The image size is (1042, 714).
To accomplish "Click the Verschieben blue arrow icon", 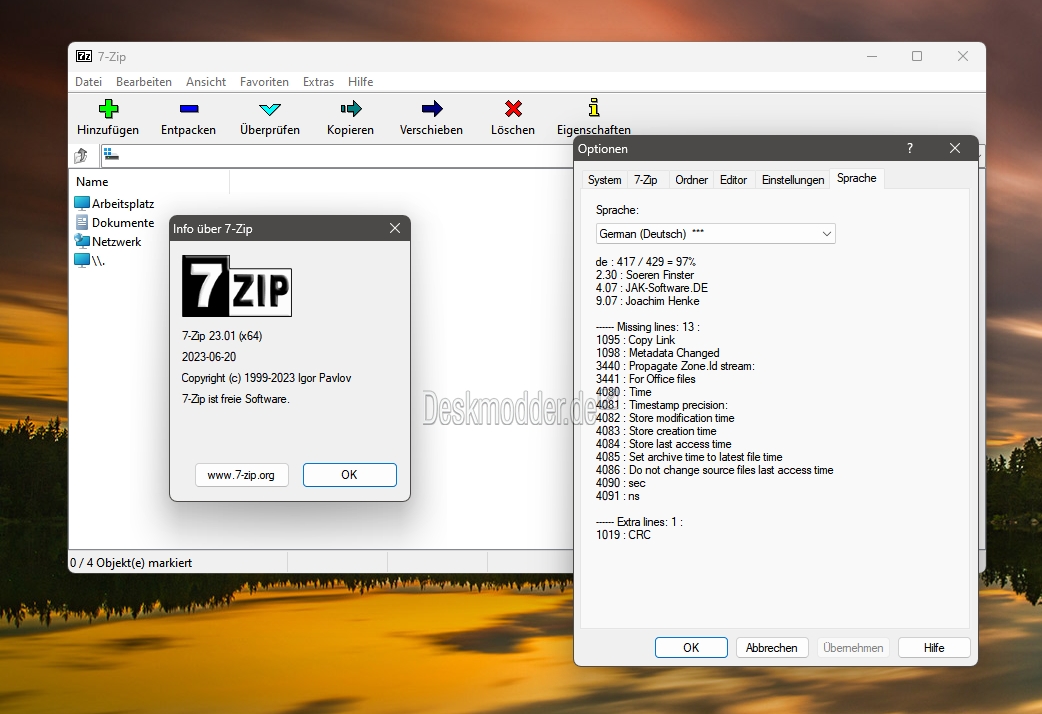I will 432,108.
